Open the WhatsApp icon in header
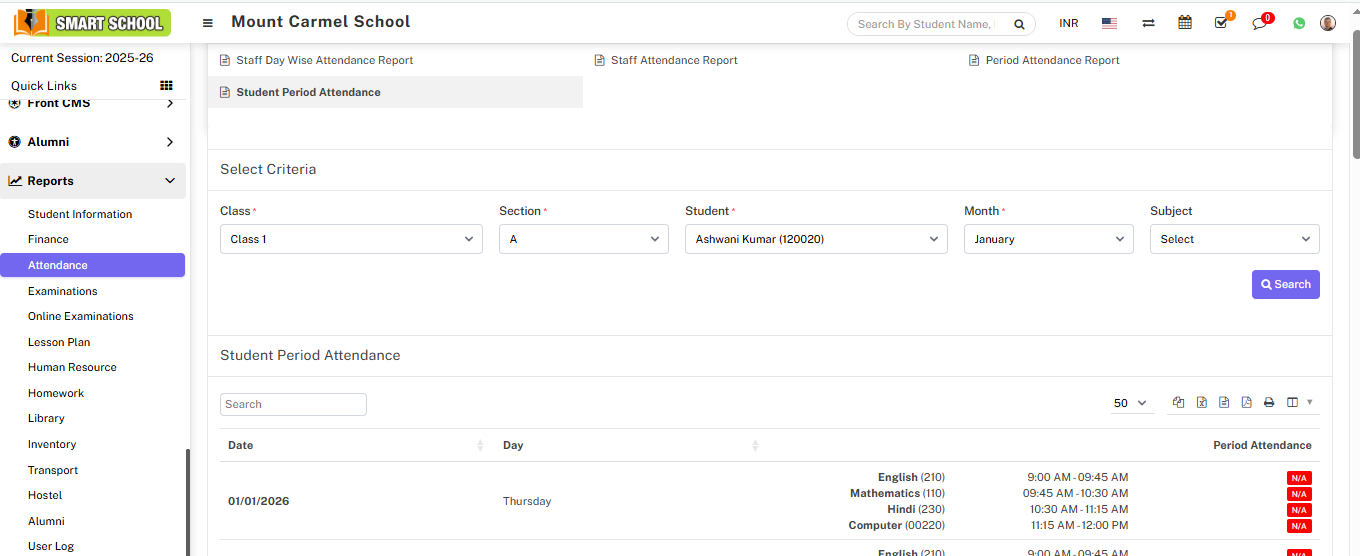 pyautogui.click(x=1299, y=23)
